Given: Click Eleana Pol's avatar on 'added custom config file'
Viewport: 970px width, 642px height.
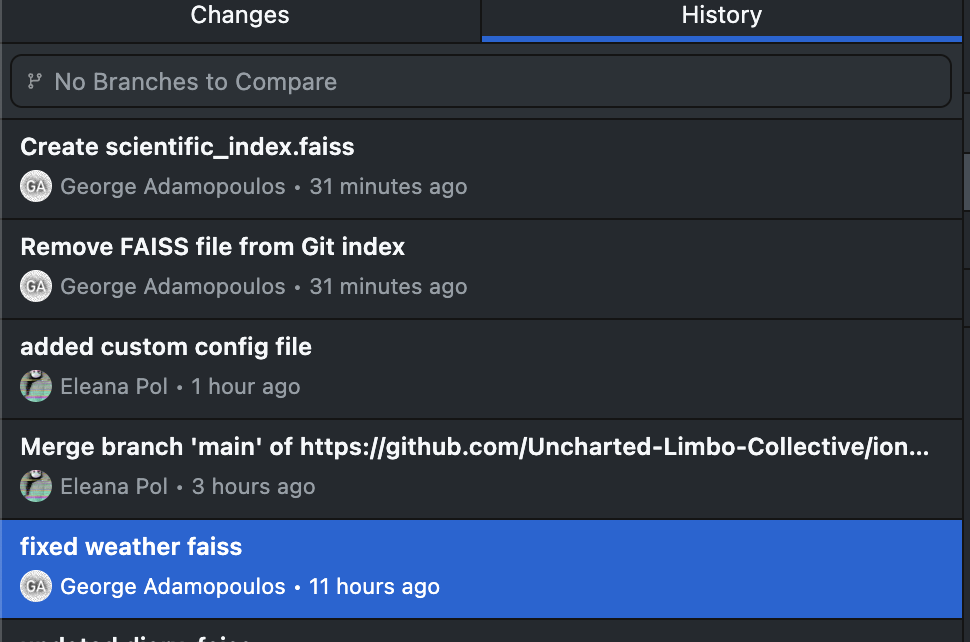Looking at the screenshot, I should pyautogui.click(x=36, y=387).
